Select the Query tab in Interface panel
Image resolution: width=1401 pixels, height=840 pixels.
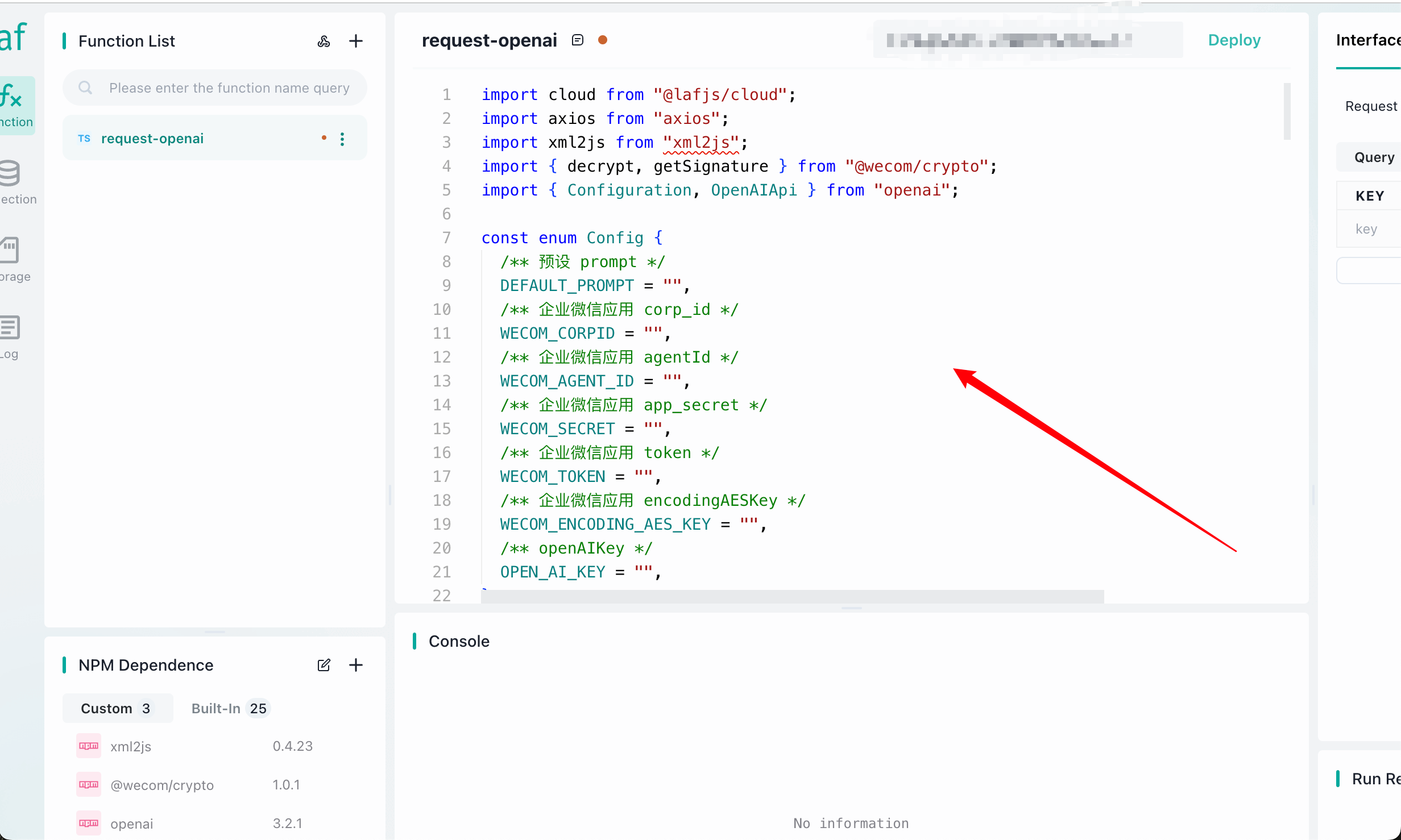[x=1374, y=157]
